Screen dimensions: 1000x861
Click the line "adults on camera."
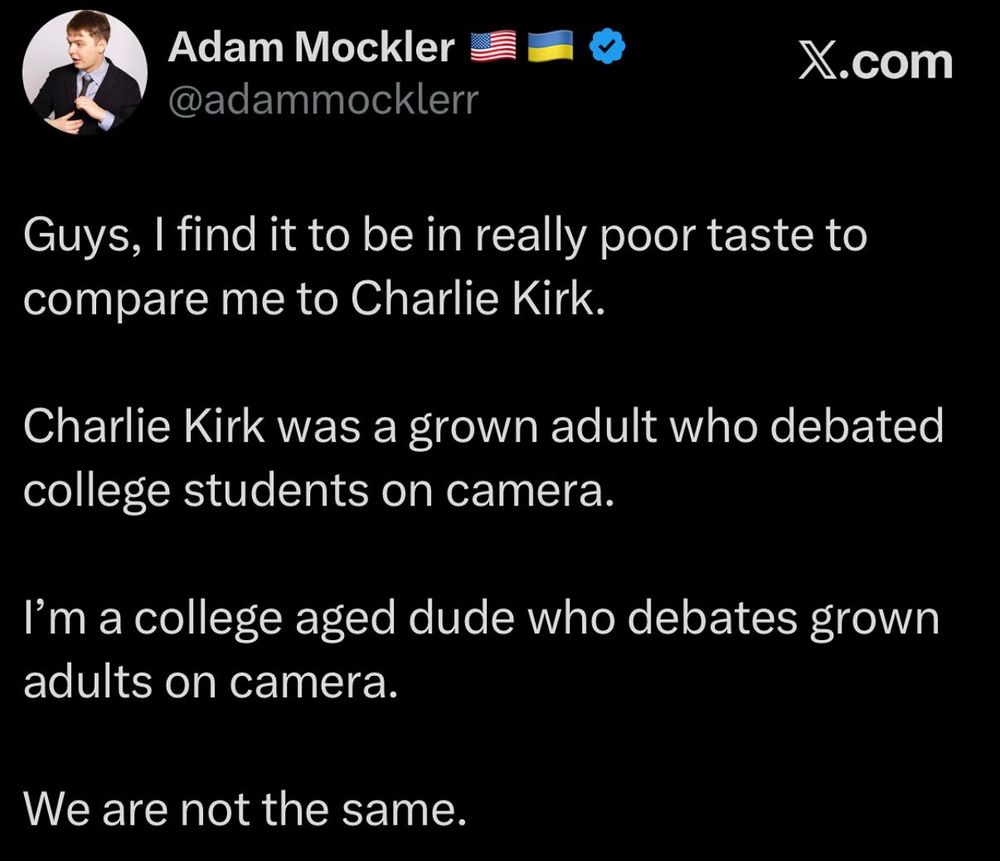click(210, 681)
